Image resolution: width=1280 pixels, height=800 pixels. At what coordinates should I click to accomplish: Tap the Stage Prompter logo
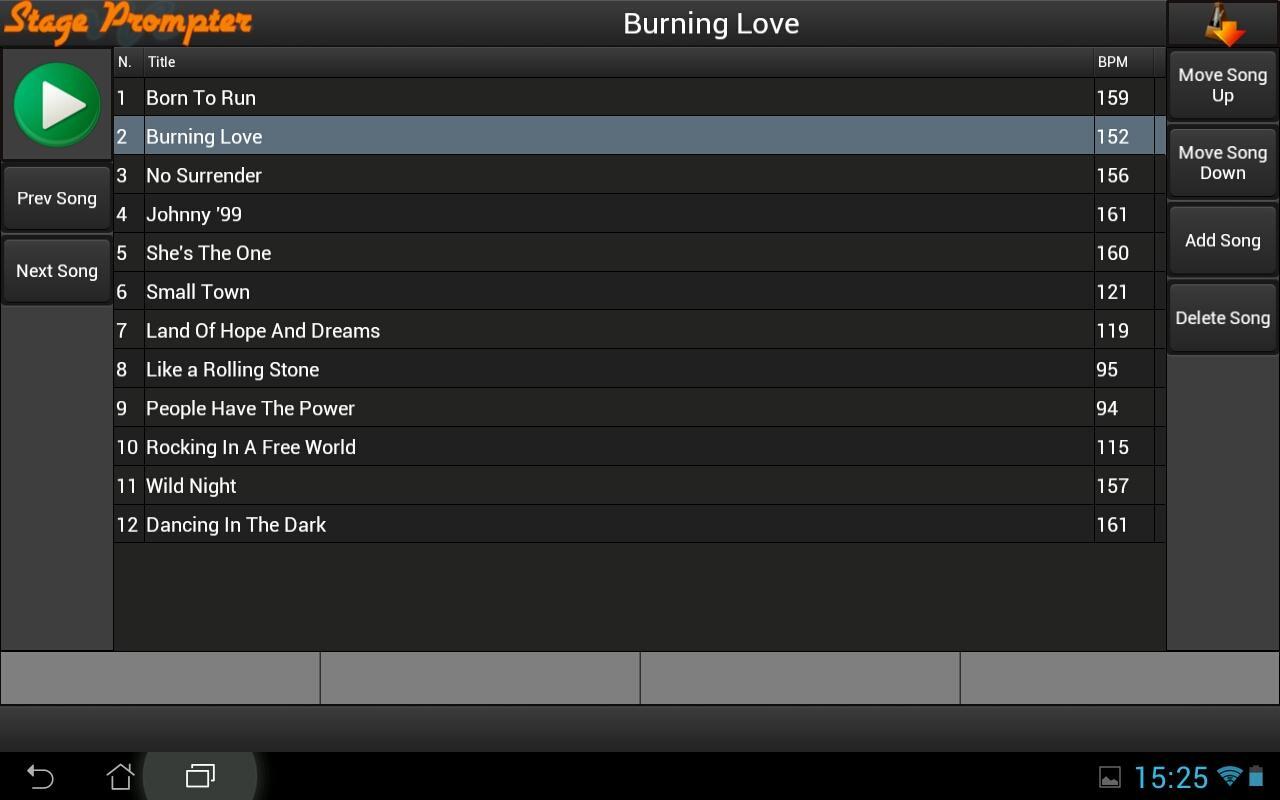[x=127, y=22]
